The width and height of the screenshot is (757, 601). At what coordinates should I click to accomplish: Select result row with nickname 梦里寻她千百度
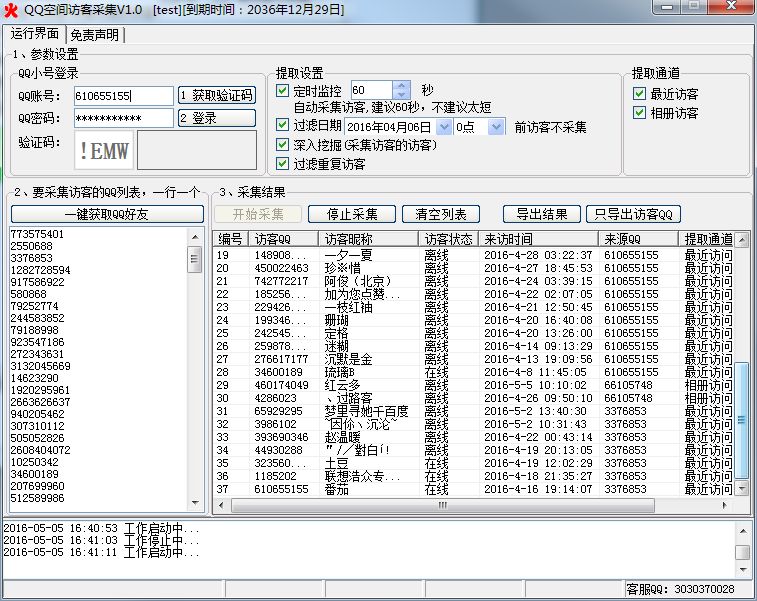pos(473,411)
